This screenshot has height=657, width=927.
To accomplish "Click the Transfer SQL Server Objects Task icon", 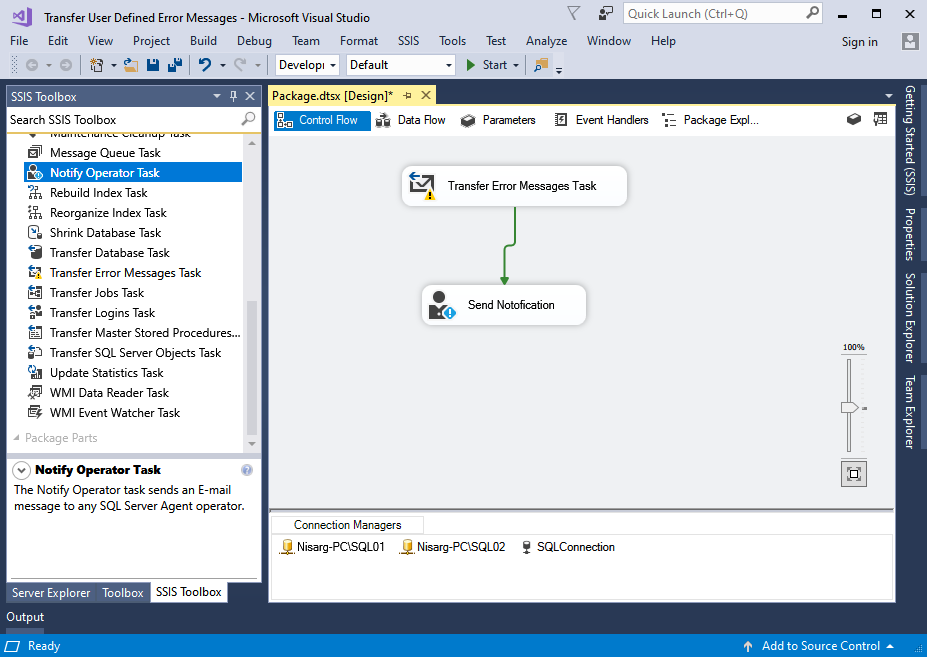I will click(x=35, y=352).
